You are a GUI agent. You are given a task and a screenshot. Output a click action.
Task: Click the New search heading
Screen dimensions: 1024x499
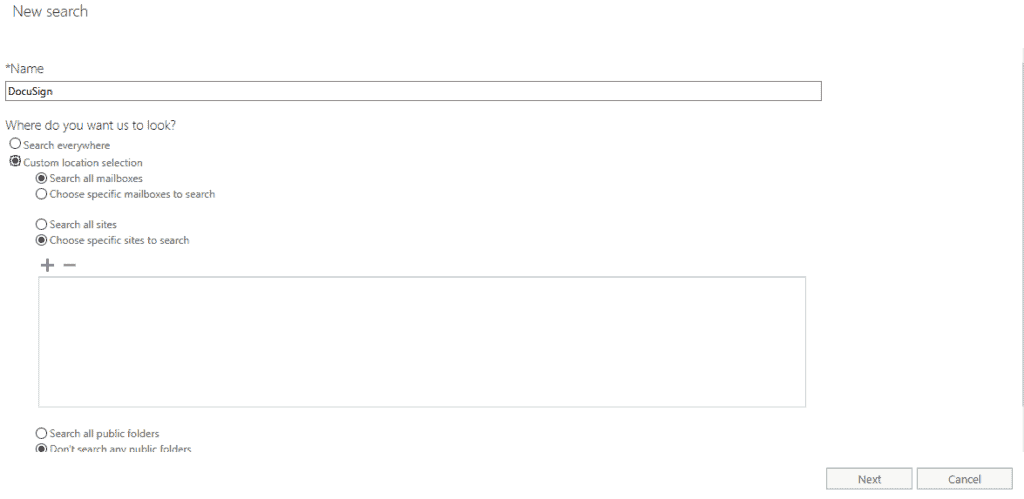(x=50, y=12)
